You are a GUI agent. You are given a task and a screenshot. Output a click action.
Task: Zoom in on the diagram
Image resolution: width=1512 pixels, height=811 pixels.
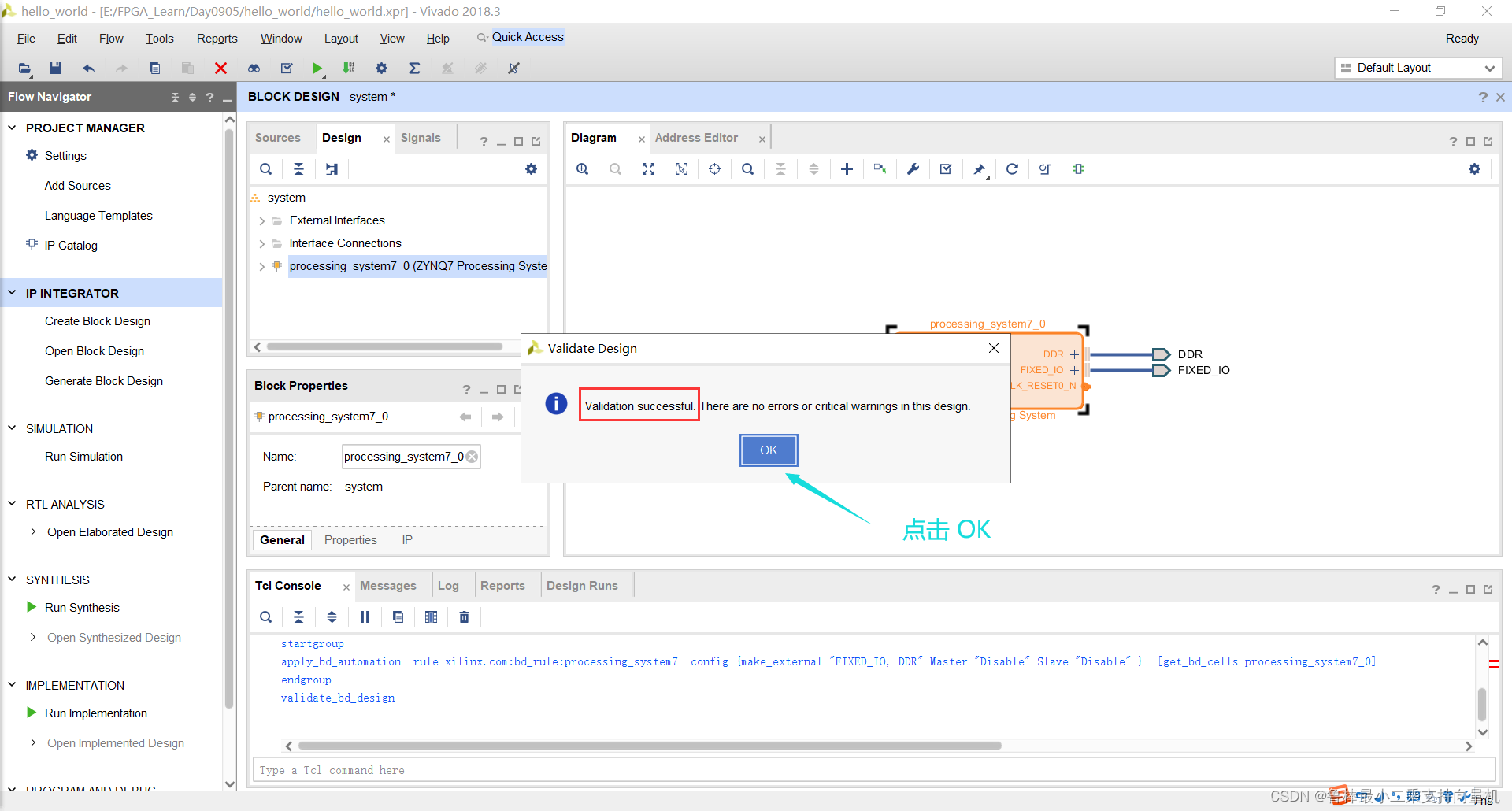[582, 169]
